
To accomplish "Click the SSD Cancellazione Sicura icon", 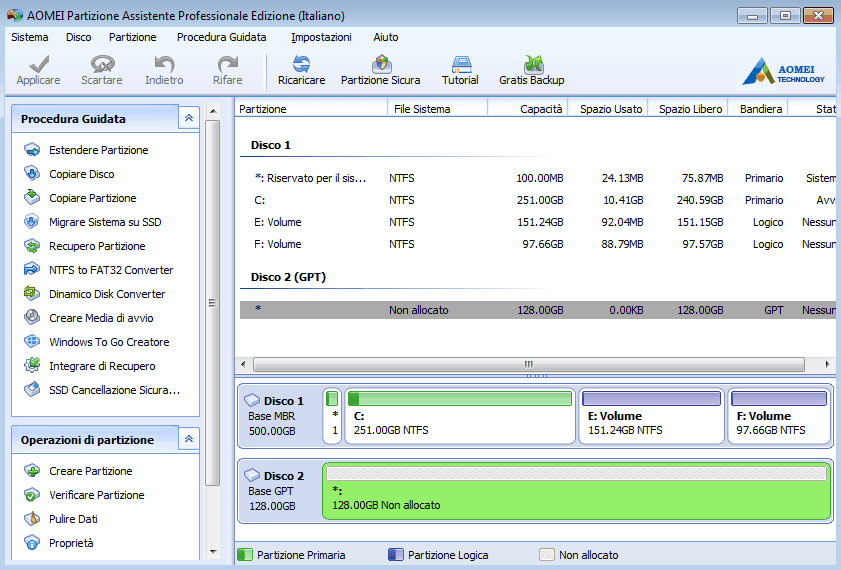I will 32,389.
